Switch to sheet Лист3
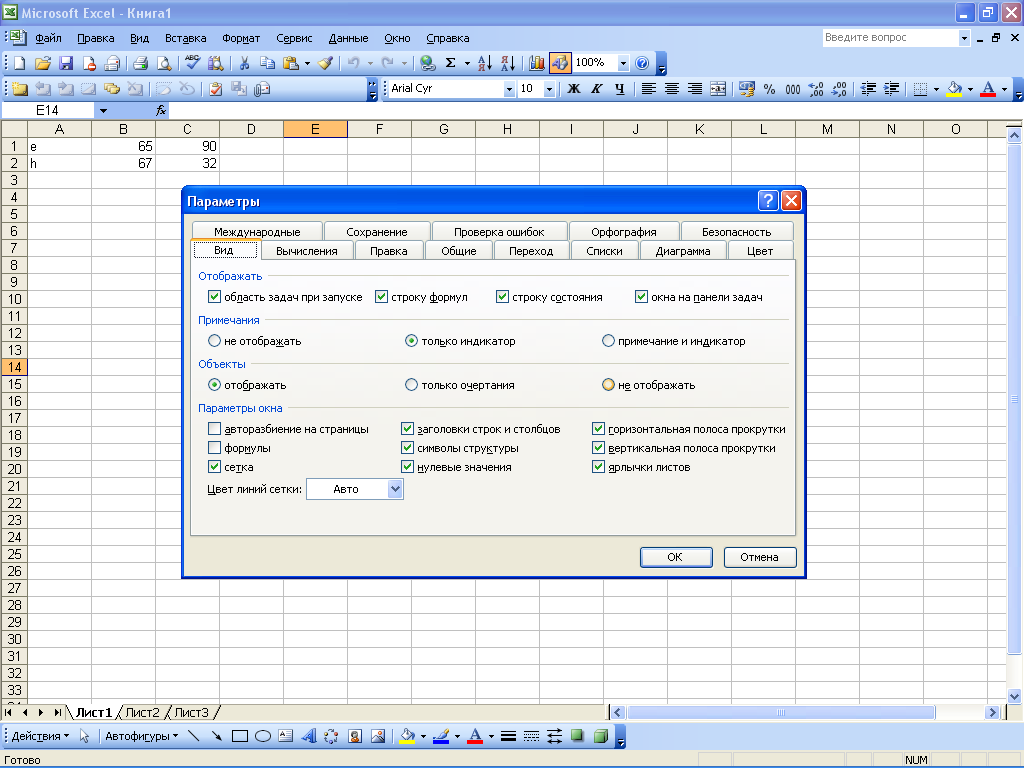This screenshot has height=768, width=1024. (x=191, y=712)
